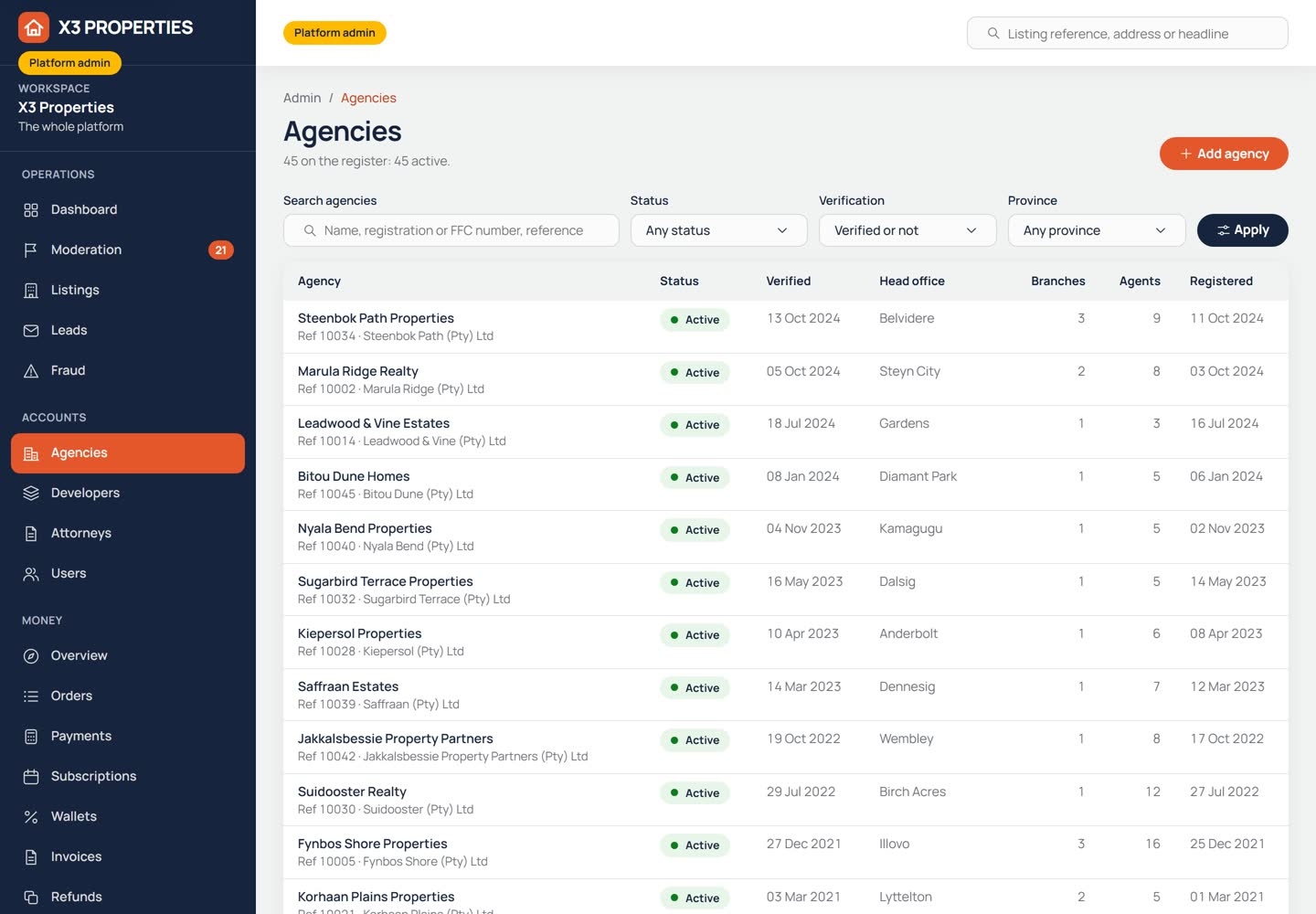Click Jakkalsbessie Property Partners agency name

point(396,739)
